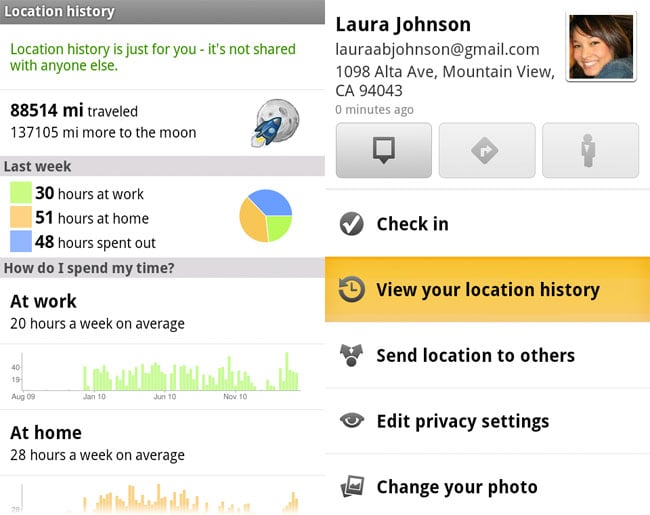The height and width of the screenshot is (515, 650).
Task: Open Laura Johnson's profile photo
Action: click(601, 46)
